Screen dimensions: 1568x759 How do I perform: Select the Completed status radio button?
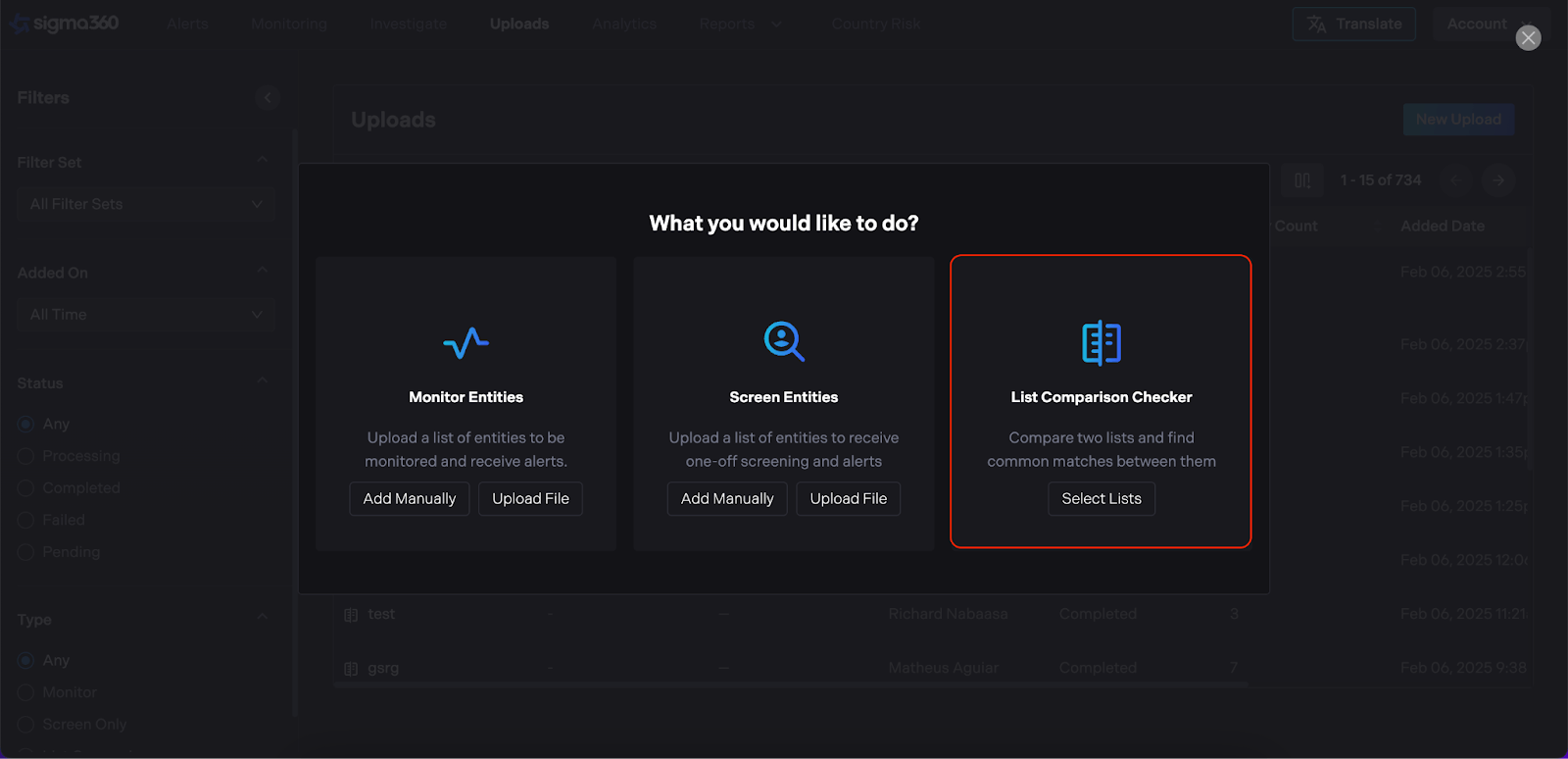pyautogui.click(x=26, y=488)
